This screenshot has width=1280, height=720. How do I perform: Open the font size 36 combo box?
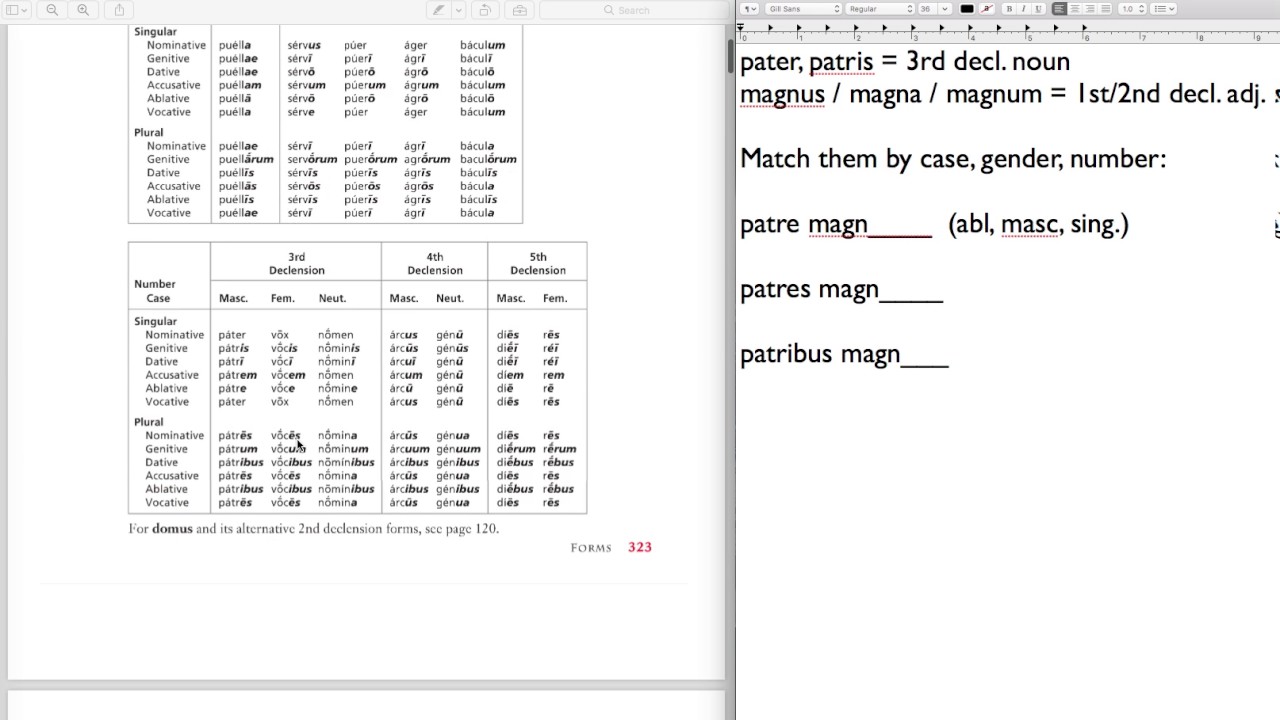pos(935,9)
